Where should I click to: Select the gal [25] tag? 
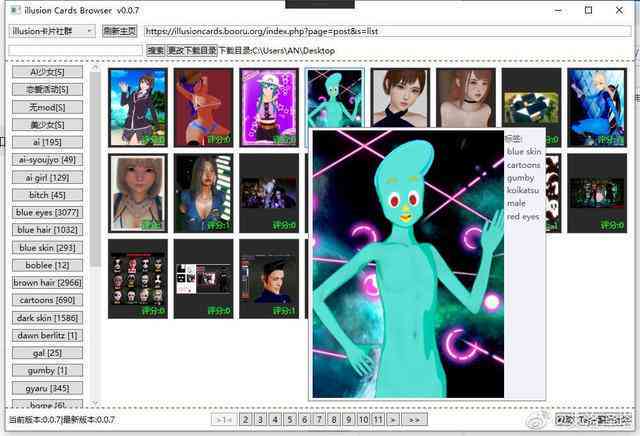click(x=47, y=353)
